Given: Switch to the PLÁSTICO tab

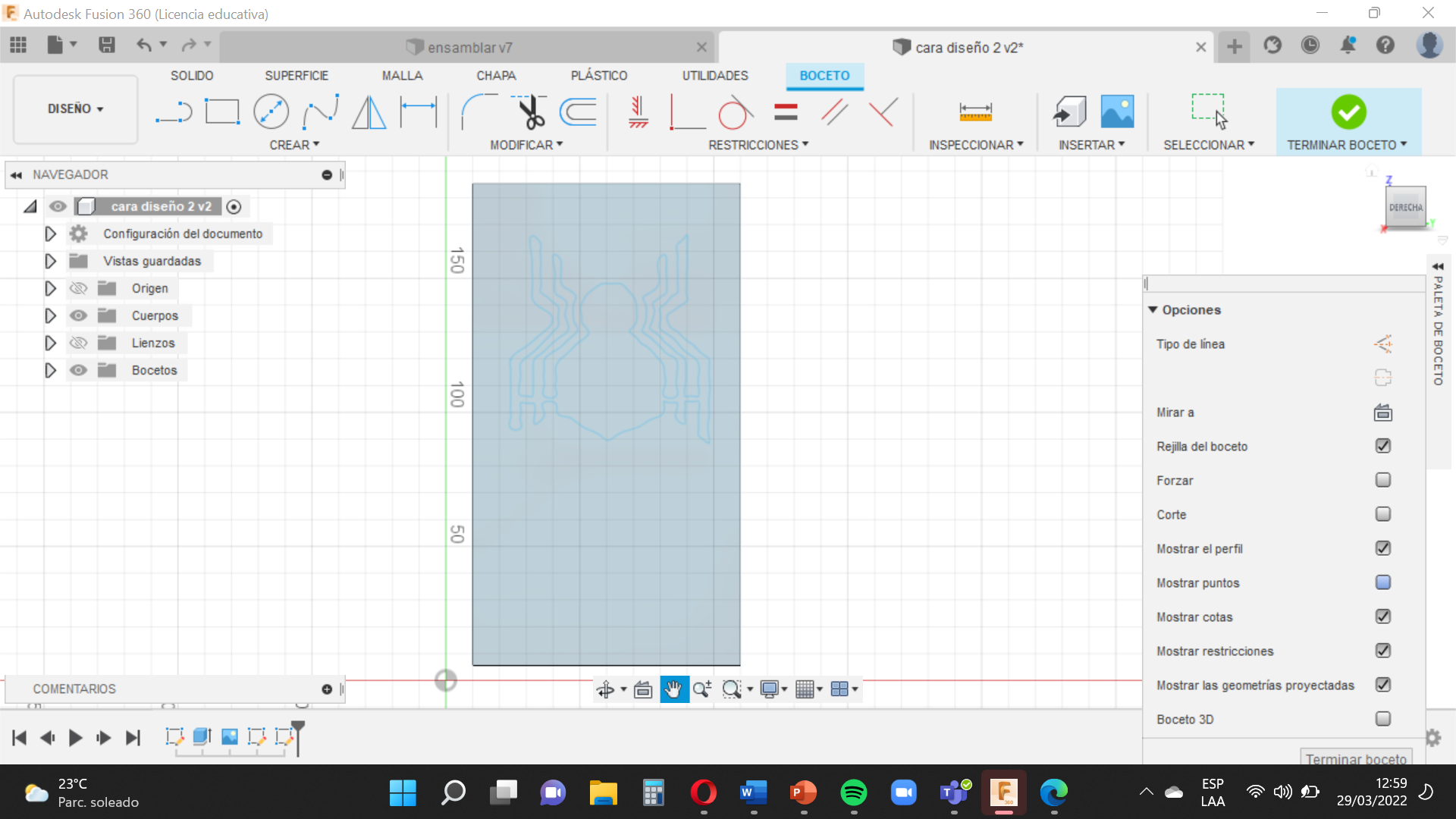Looking at the screenshot, I should pyautogui.click(x=599, y=76).
